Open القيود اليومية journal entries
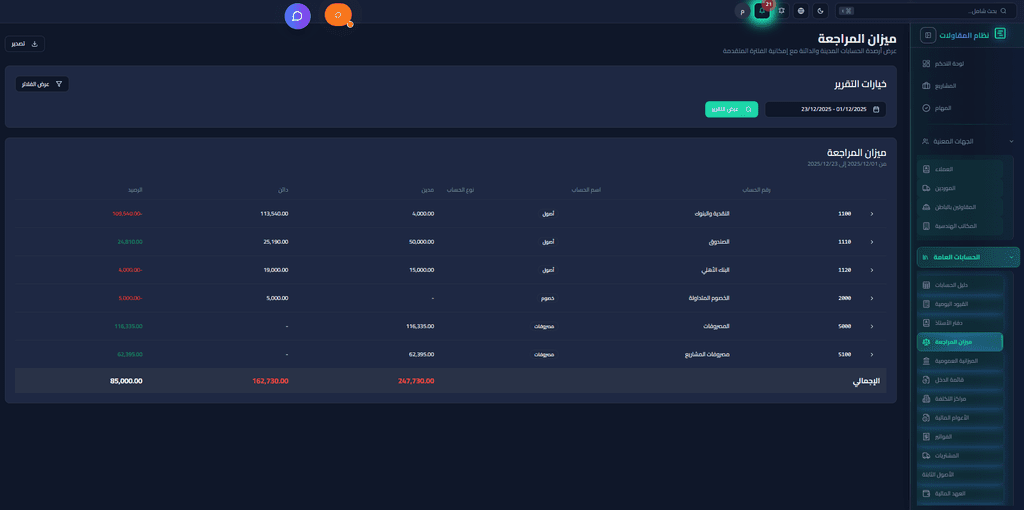Viewport: 1024px width, 510px height. click(x=960, y=304)
